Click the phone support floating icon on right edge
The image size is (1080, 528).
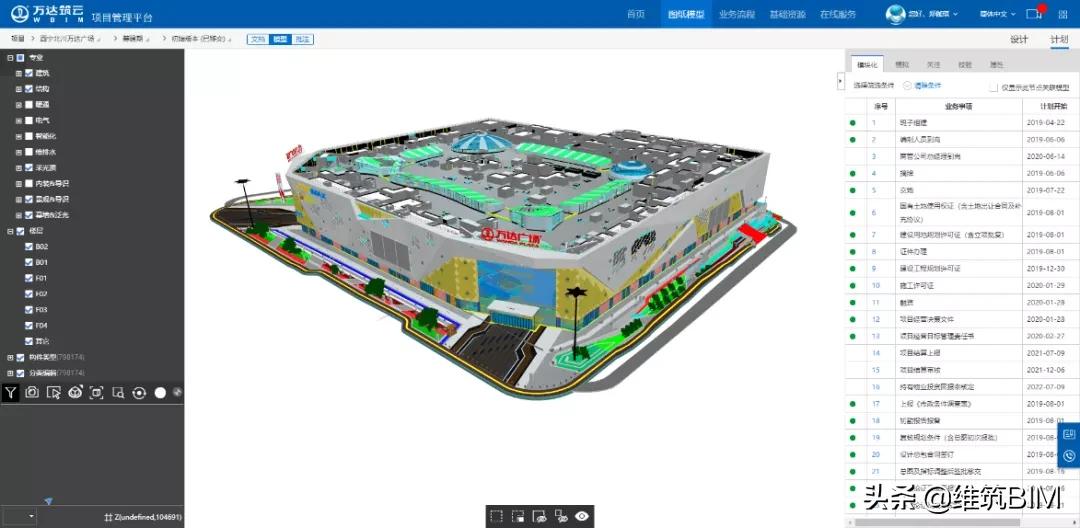click(x=1069, y=456)
